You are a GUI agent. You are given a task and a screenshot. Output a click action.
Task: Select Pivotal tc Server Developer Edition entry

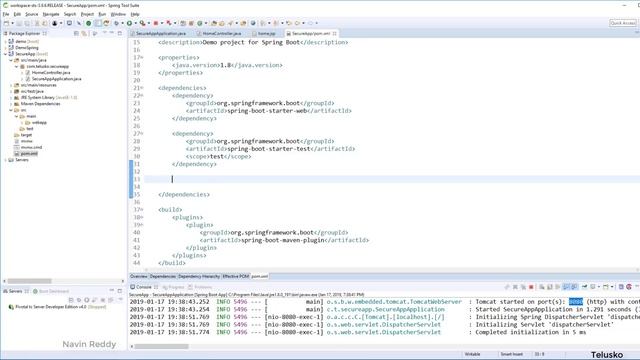pos(57,307)
